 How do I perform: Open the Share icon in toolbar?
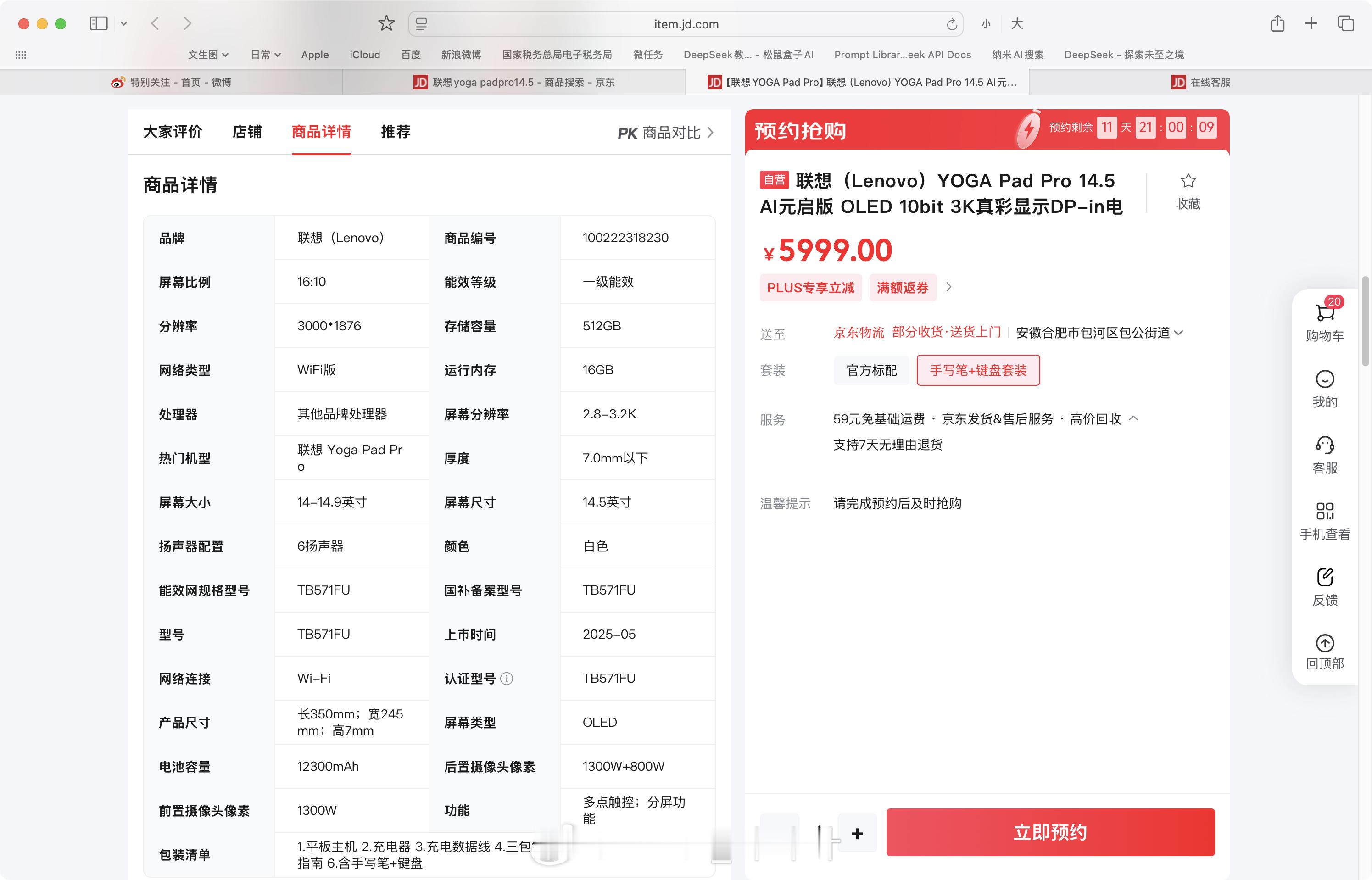point(1278,23)
